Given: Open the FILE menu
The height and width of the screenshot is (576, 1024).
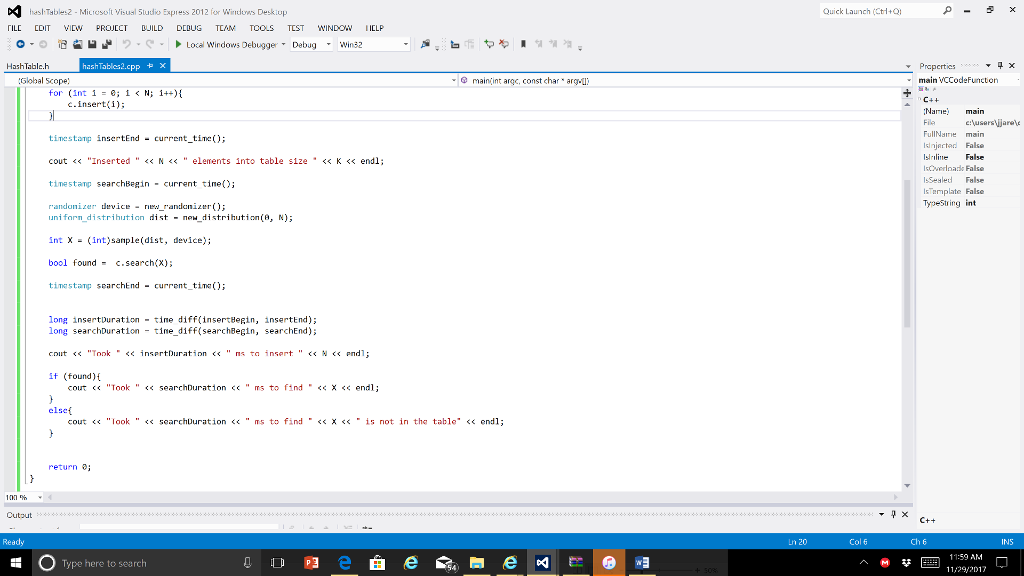Looking at the screenshot, I should (14, 28).
